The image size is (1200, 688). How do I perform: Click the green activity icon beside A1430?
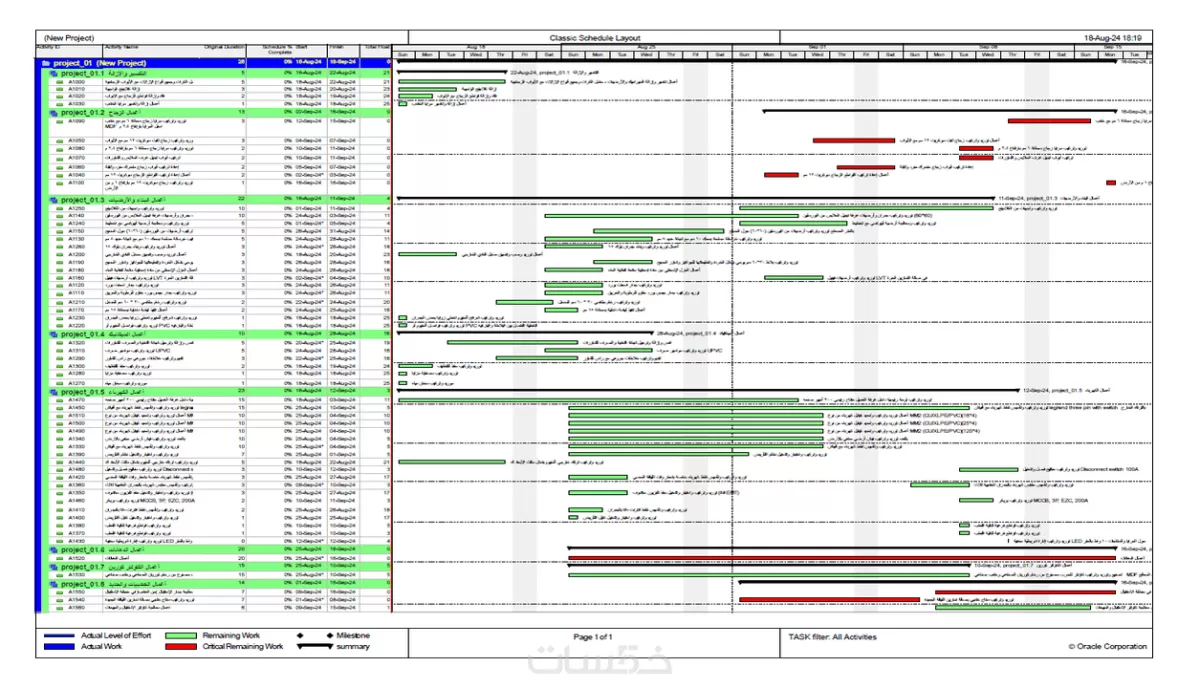click(x=60, y=541)
